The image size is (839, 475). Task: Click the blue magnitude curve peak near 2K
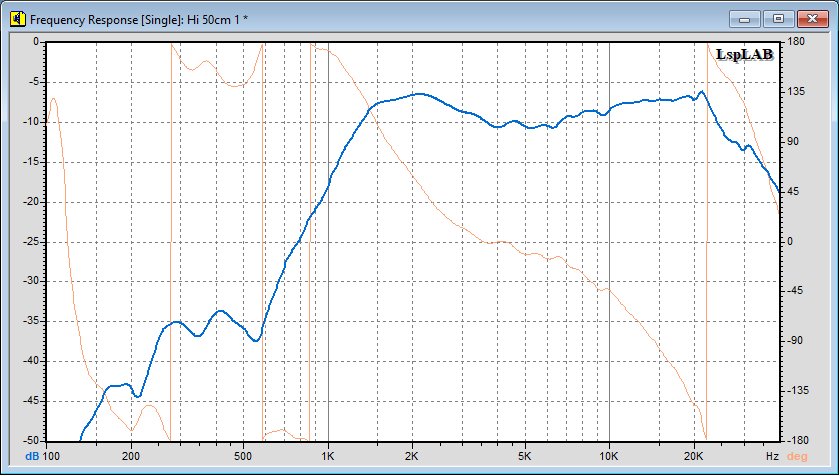coord(419,94)
